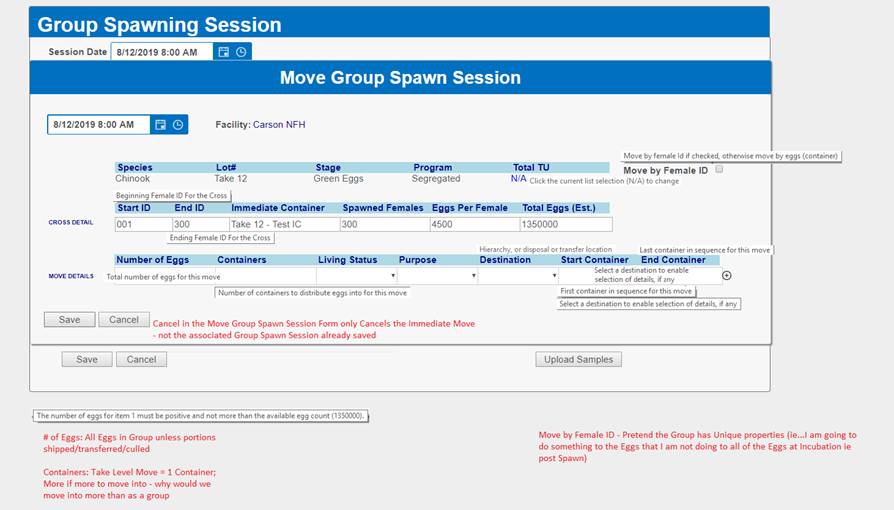Click the outer session Cancel button
Image resolution: width=894 pixels, height=510 pixels.
141,359
